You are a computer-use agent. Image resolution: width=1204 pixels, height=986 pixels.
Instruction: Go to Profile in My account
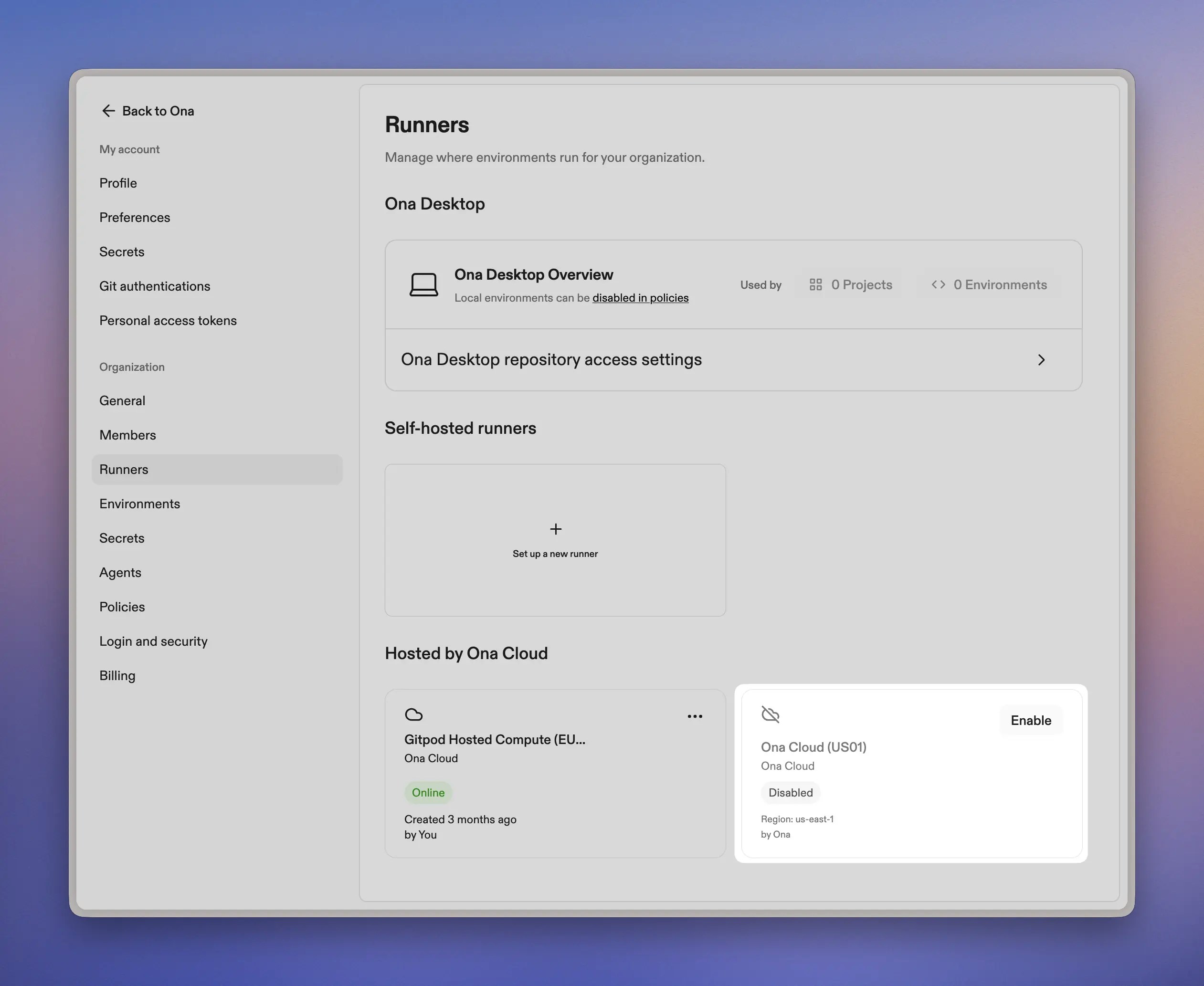118,183
